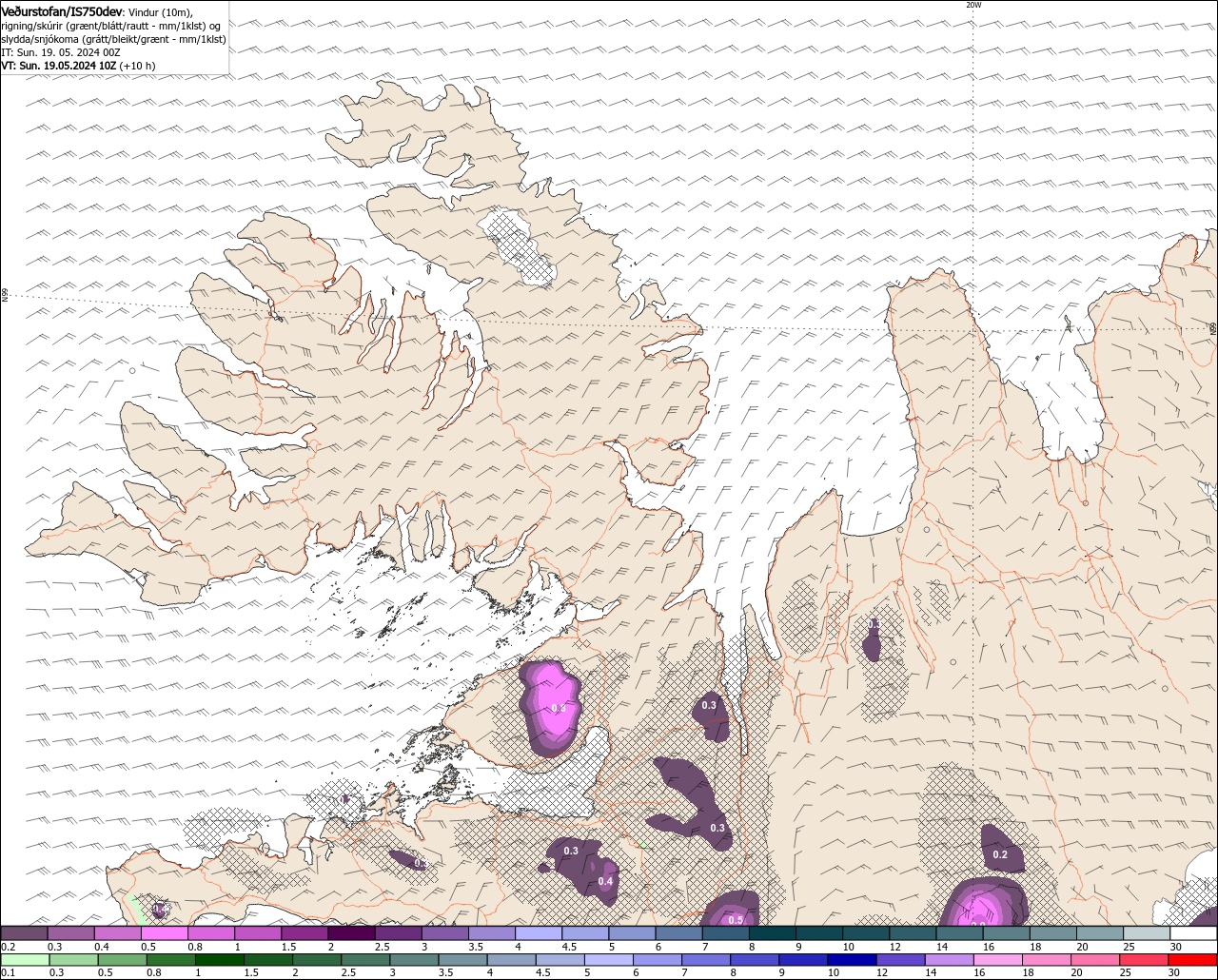Select the dark teal 8 swatch in purple legend row

point(773,933)
